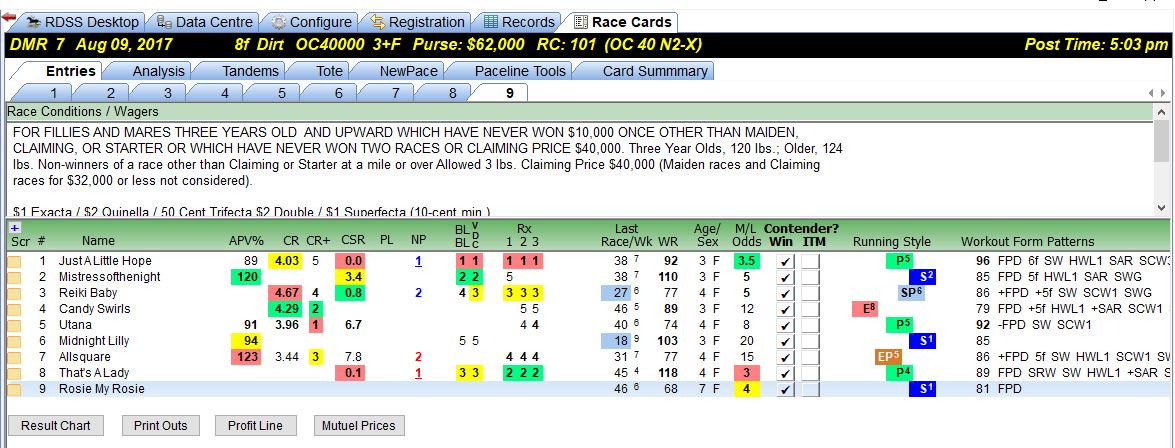Open the Records tab
This screenshot has height=448, width=1175.
pos(519,22)
